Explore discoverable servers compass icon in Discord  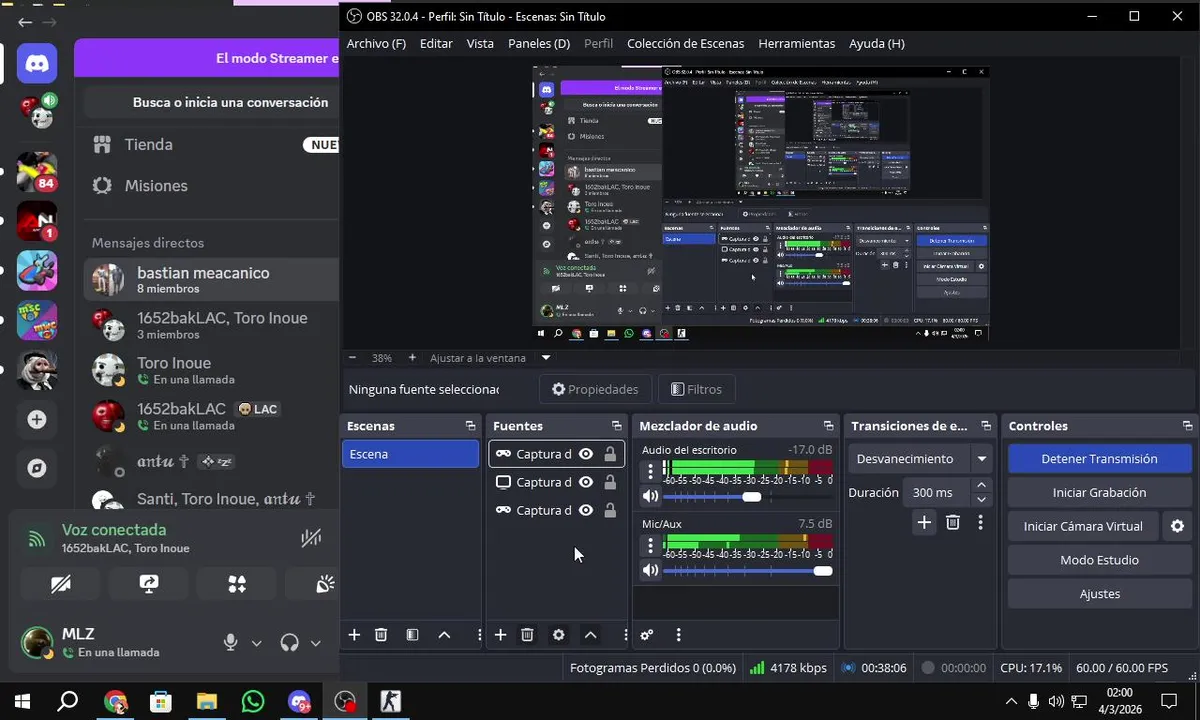[37, 468]
